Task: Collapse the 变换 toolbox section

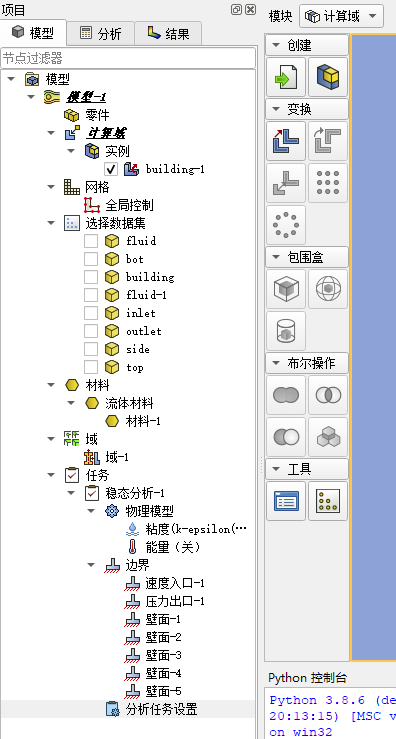Action: [275, 109]
